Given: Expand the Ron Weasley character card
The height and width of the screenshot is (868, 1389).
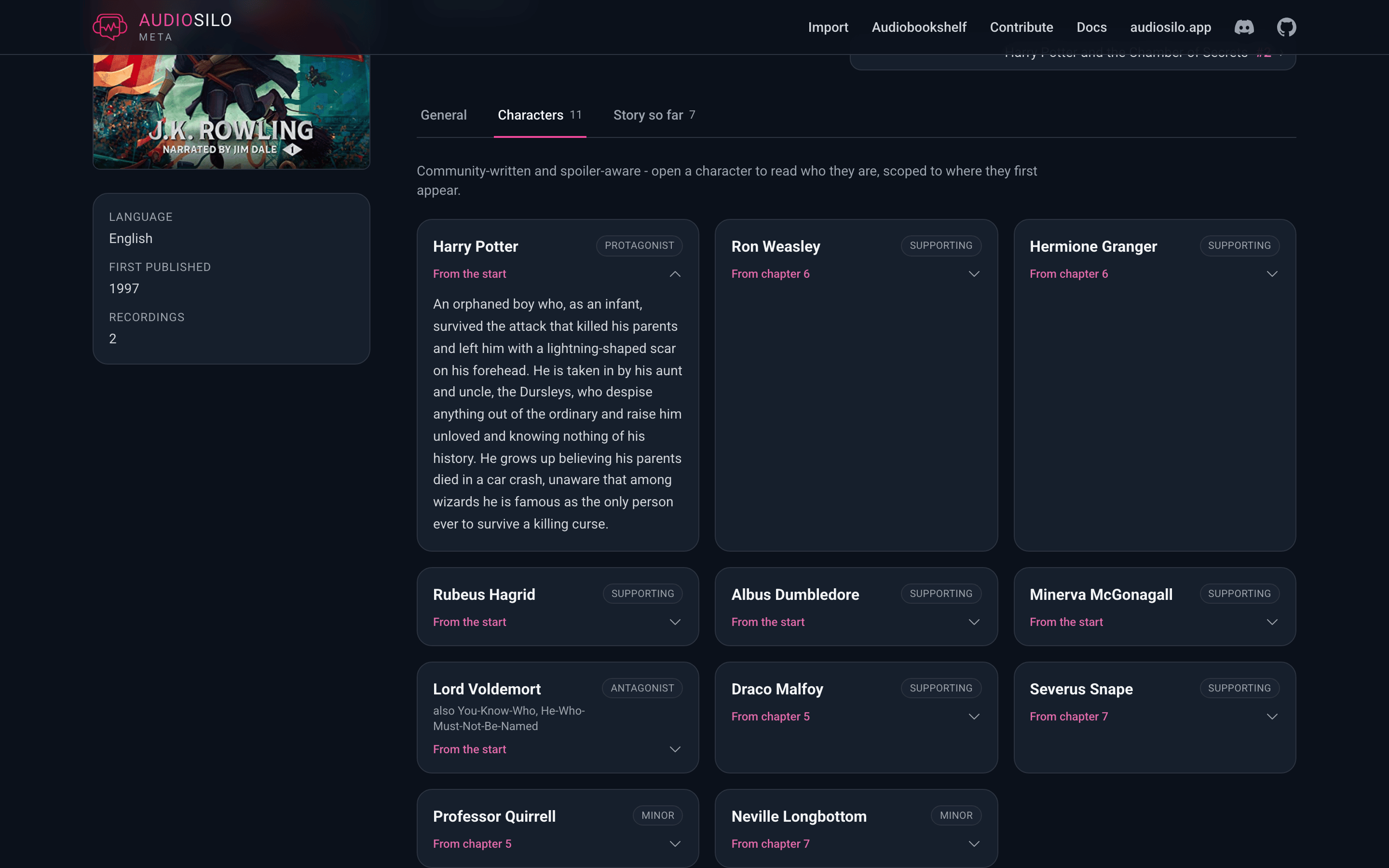Looking at the screenshot, I should click(973, 274).
